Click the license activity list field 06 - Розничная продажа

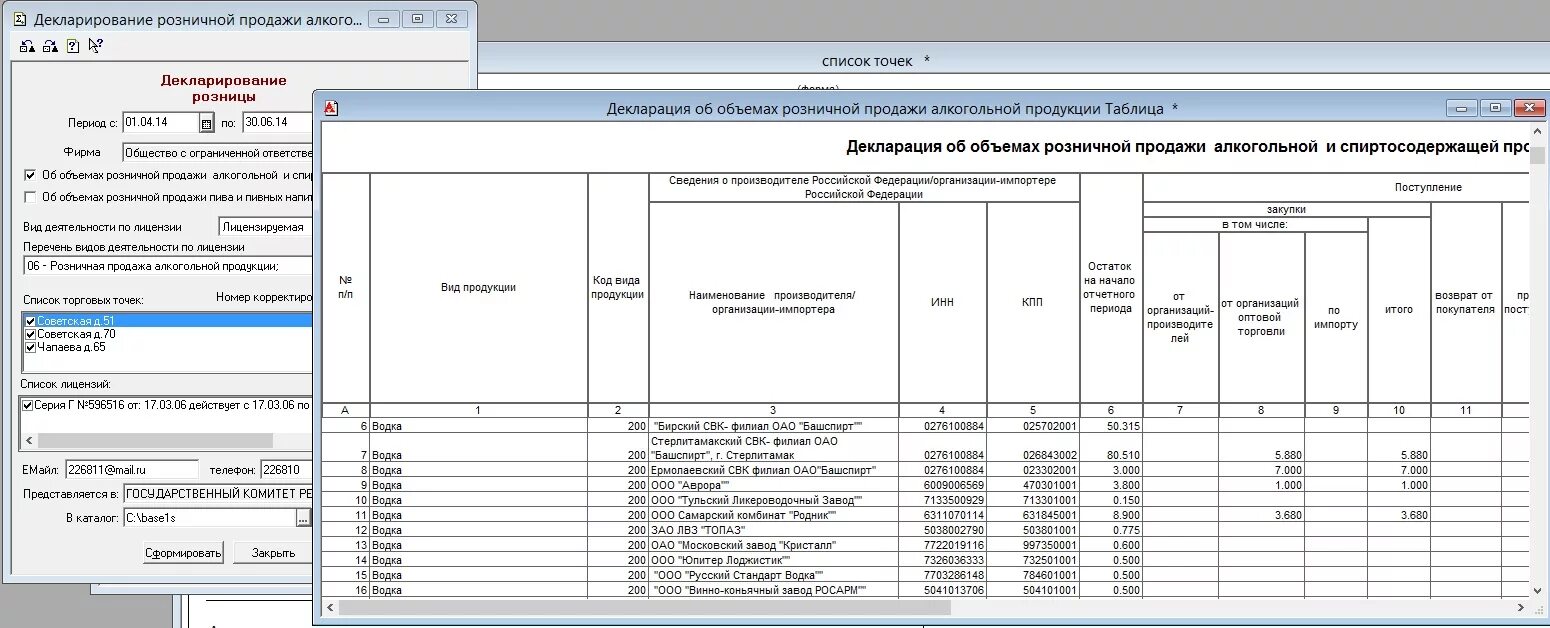click(x=167, y=266)
